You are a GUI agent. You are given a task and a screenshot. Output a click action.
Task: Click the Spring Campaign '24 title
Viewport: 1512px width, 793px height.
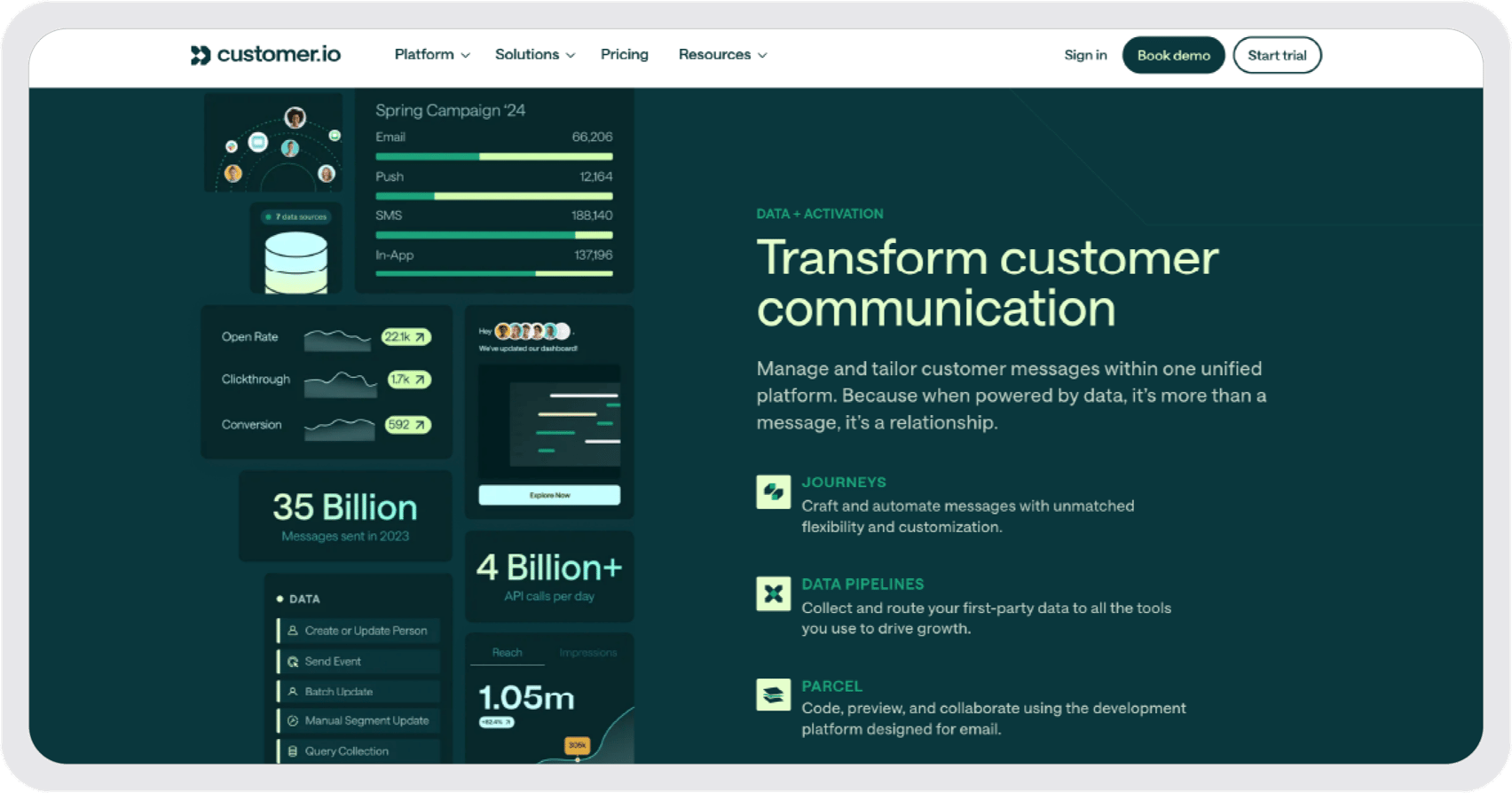pyautogui.click(x=450, y=111)
